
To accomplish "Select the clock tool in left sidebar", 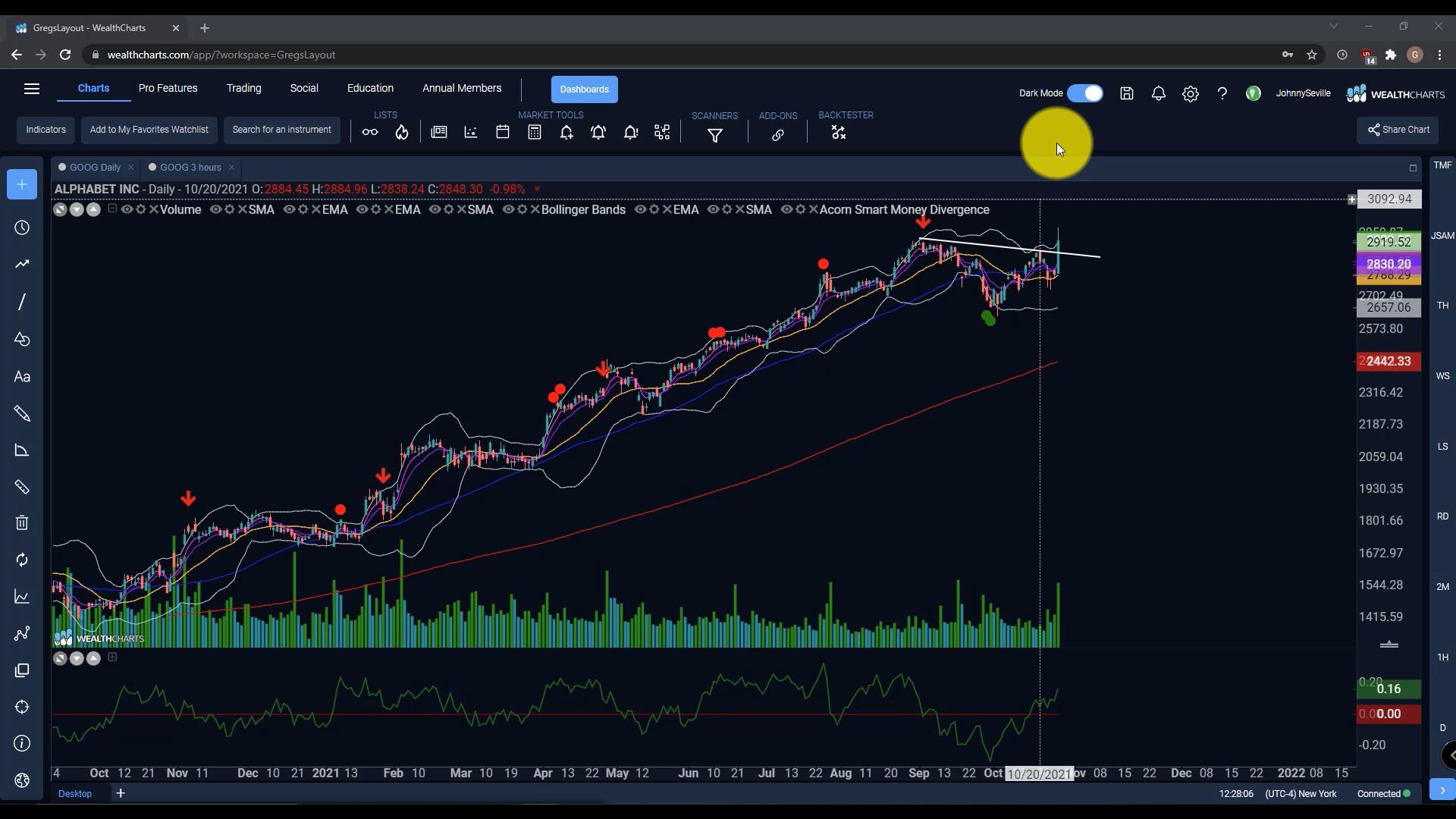I will pos(22,228).
